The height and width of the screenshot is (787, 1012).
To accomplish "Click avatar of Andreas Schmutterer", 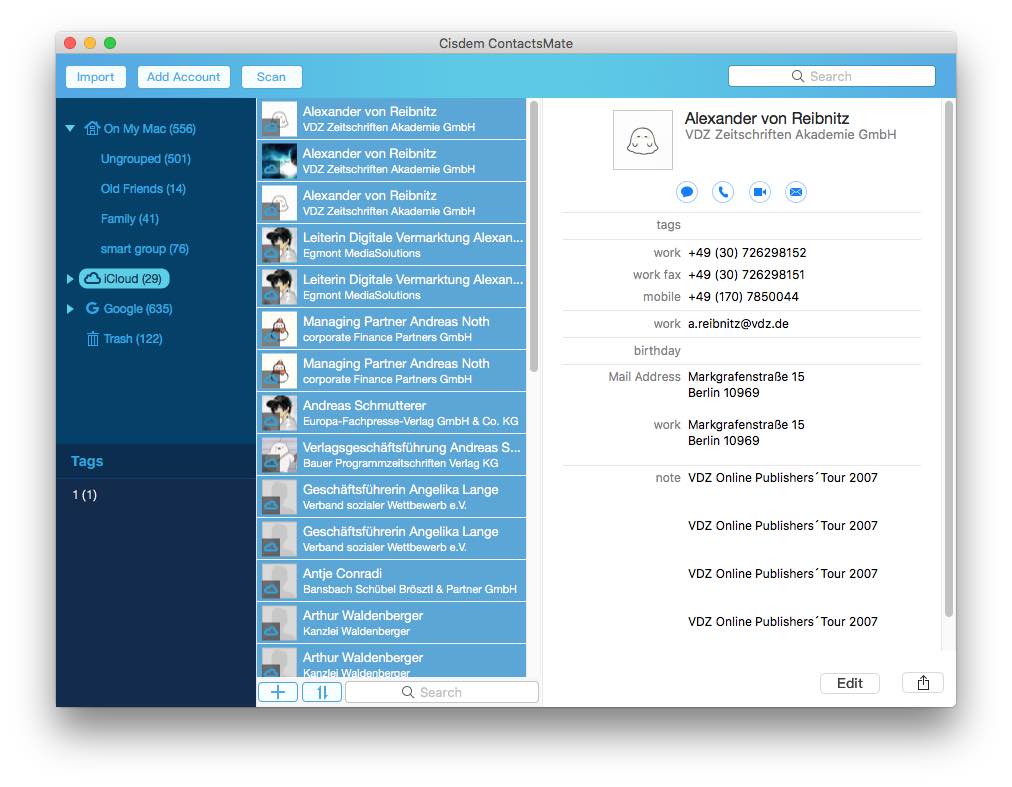I will click(x=279, y=413).
